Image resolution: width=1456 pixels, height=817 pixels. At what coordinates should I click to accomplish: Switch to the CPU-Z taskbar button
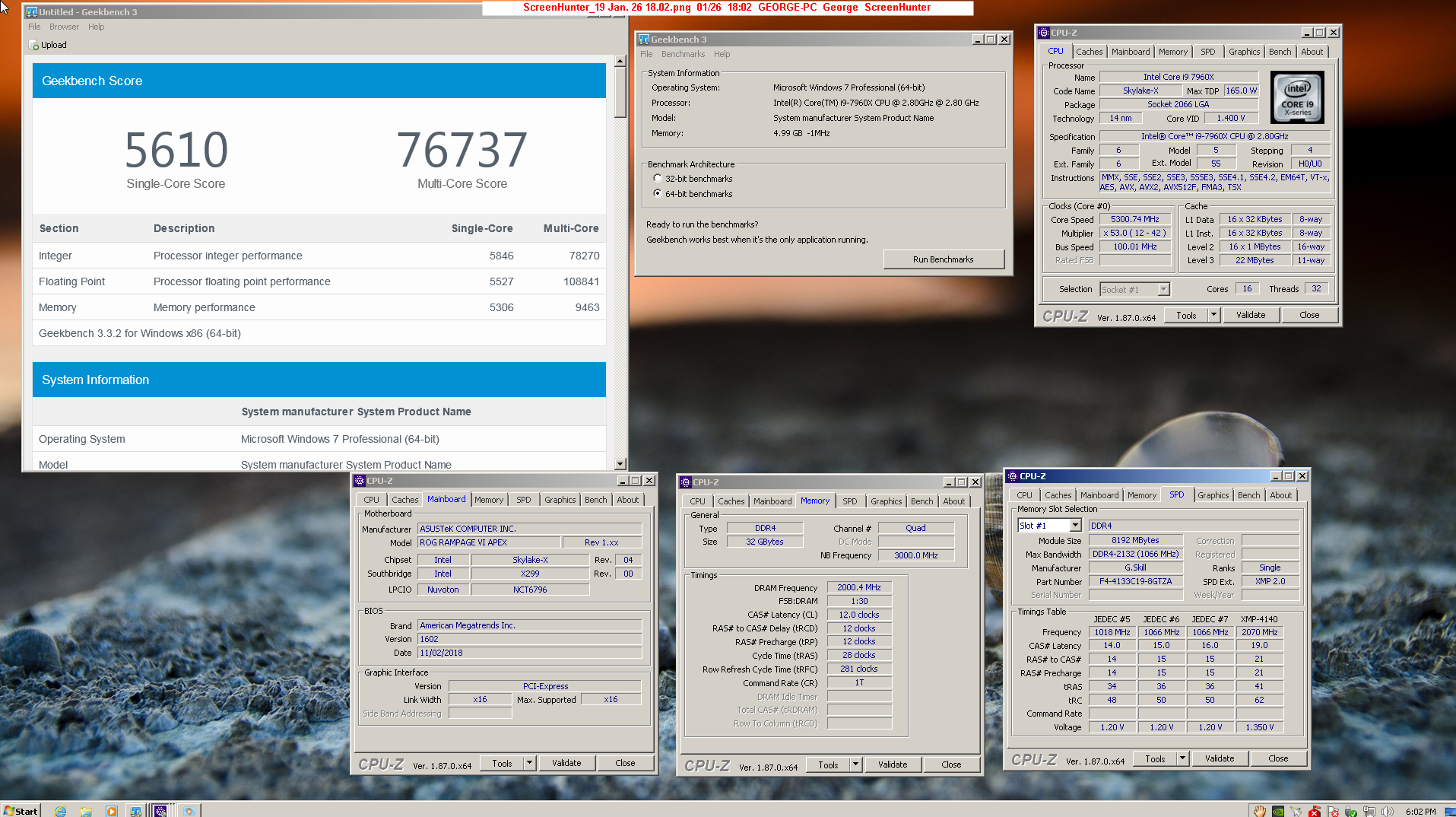pyautogui.click(x=160, y=811)
